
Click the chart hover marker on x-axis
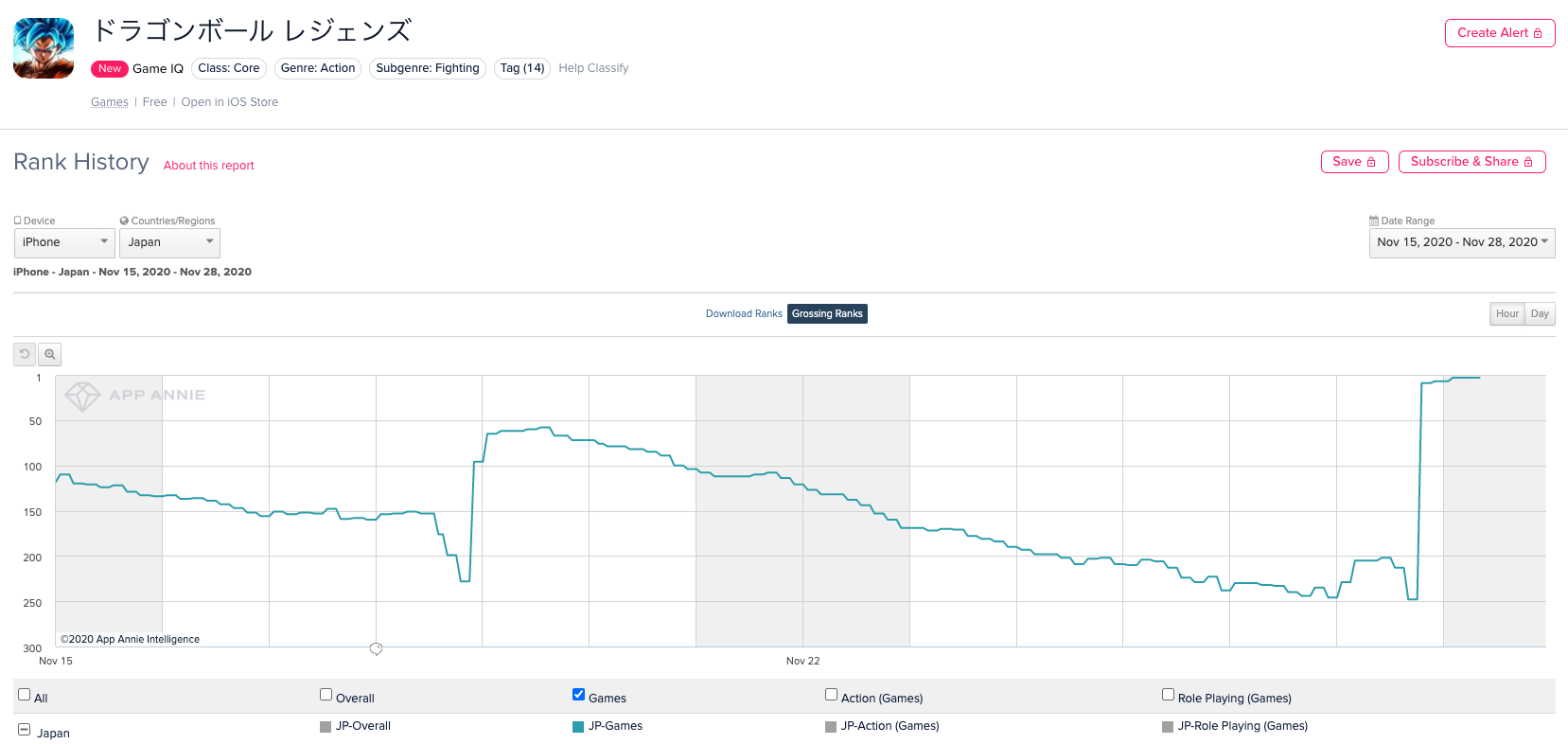(376, 648)
